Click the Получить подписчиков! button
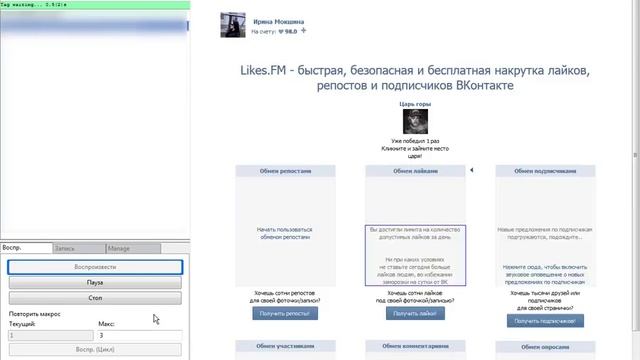The image size is (640, 360). point(545,321)
